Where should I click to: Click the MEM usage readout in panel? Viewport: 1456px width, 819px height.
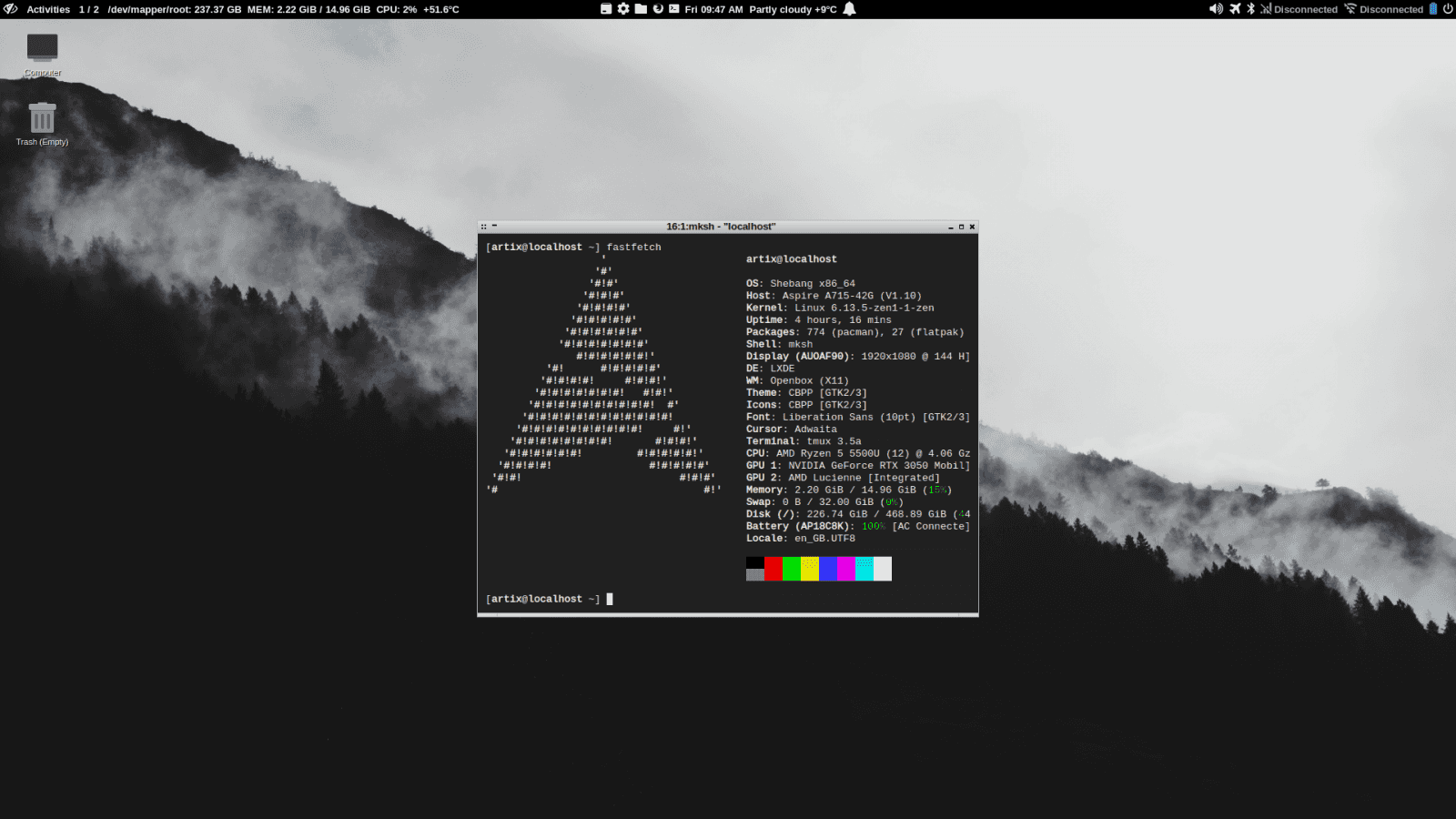pos(308,9)
